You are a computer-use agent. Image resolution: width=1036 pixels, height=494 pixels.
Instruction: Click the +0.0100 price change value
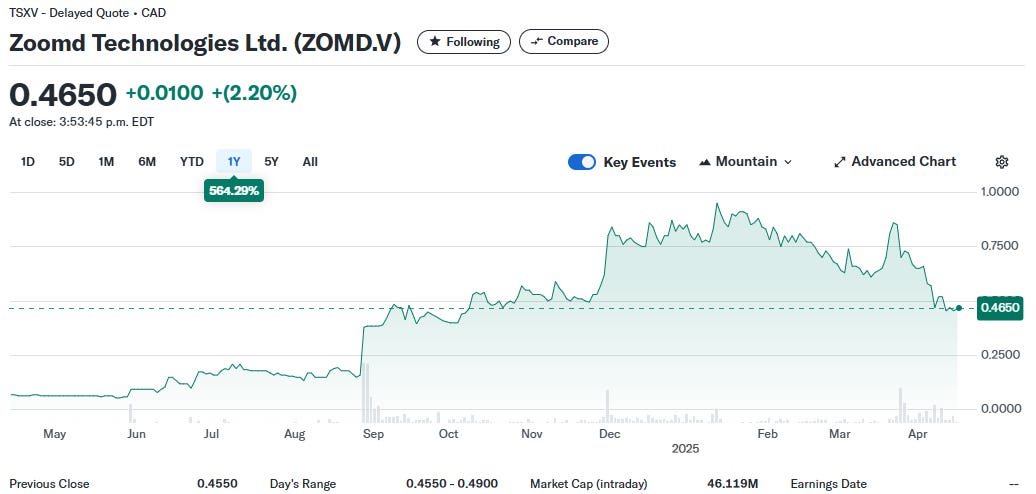click(165, 94)
